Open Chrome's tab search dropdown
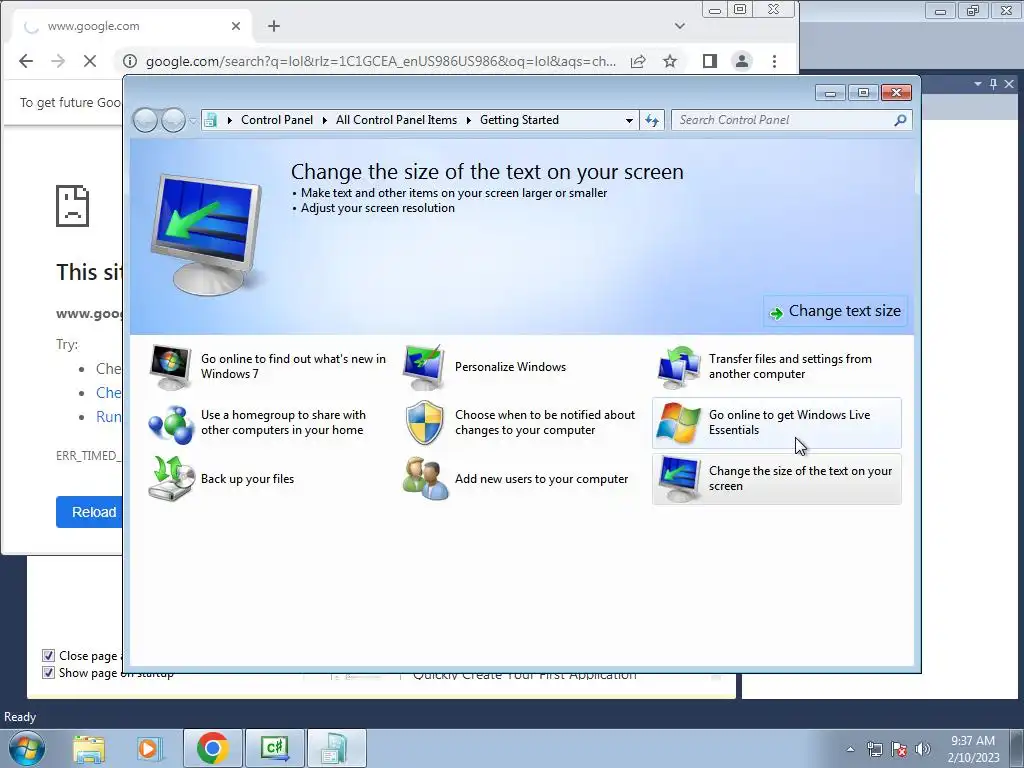The width and height of the screenshot is (1024, 768). [x=680, y=26]
